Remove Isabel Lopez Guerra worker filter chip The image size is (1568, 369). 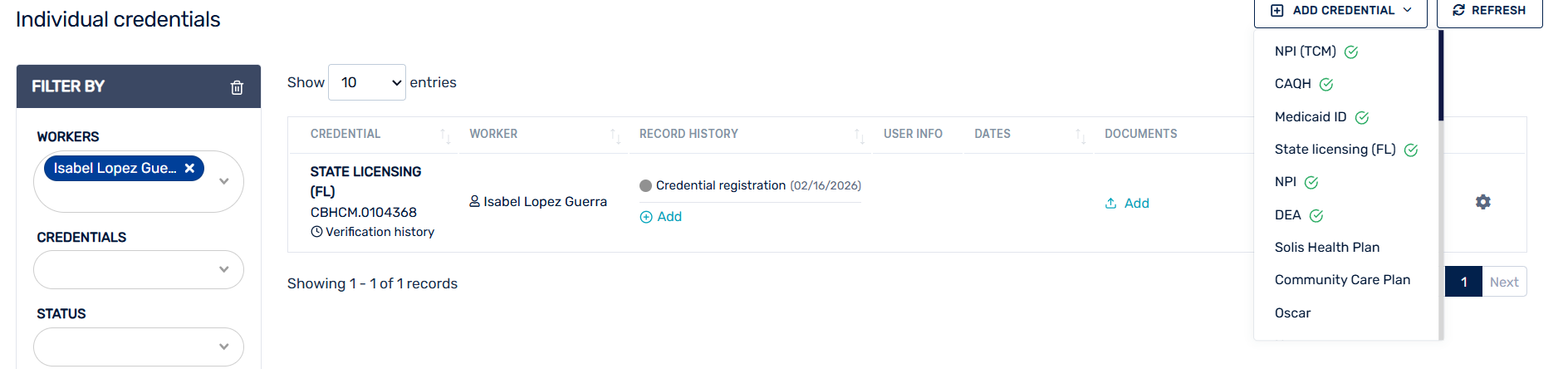[189, 168]
